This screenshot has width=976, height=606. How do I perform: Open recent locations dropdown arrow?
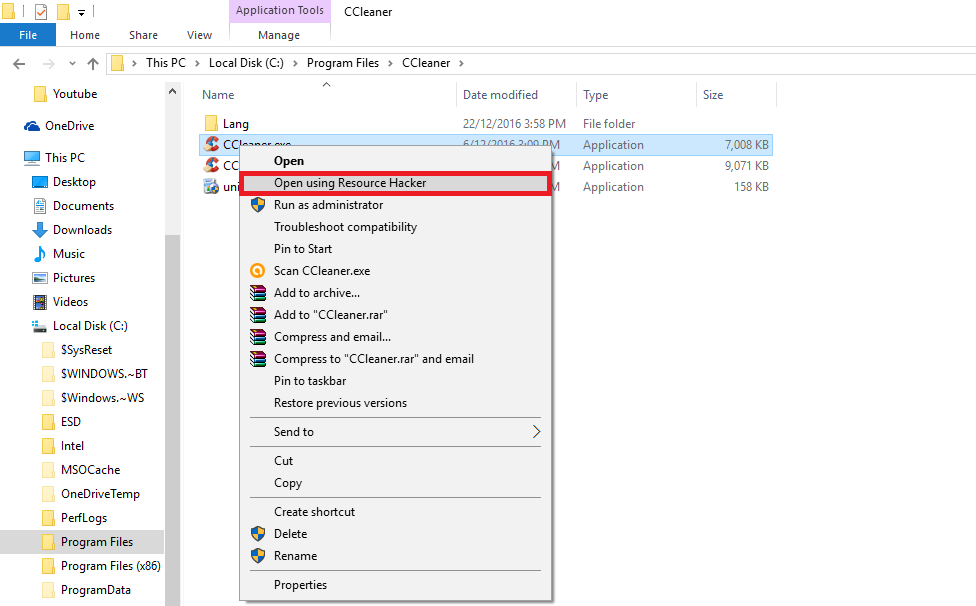[72, 63]
